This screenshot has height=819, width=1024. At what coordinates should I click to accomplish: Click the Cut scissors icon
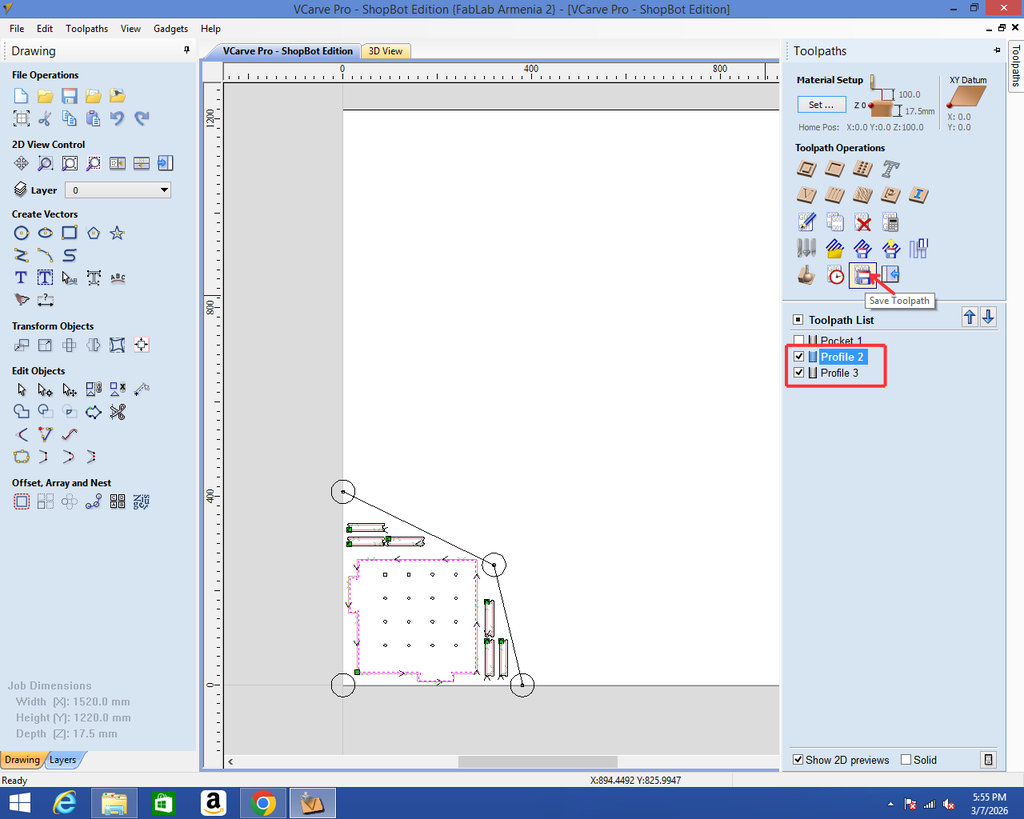(x=45, y=118)
